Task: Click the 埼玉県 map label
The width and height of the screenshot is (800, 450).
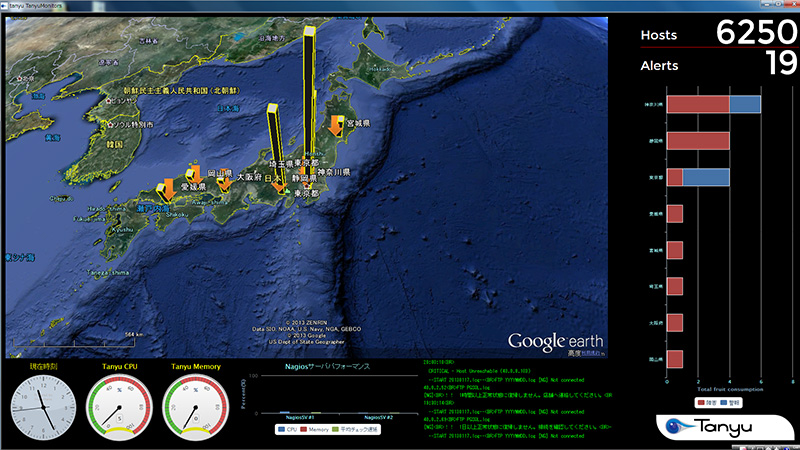Action: click(x=281, y=164)
